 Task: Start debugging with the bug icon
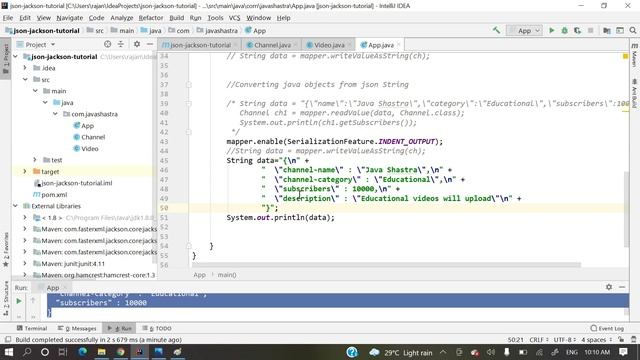[x=564, y=30]
